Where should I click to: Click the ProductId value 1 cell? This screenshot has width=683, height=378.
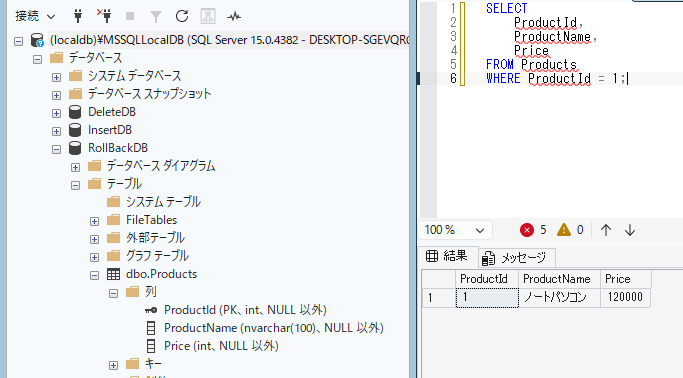(487, 297)
